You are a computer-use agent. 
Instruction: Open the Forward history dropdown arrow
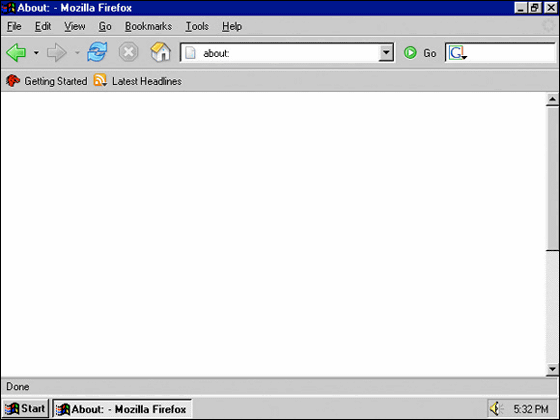(77, 53)
